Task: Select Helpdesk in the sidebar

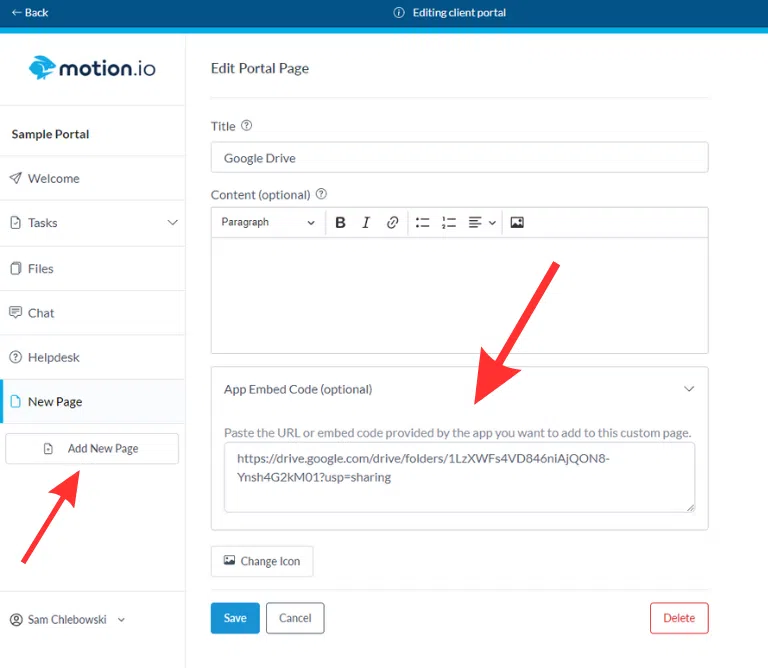Action: [x=53, y=357]
